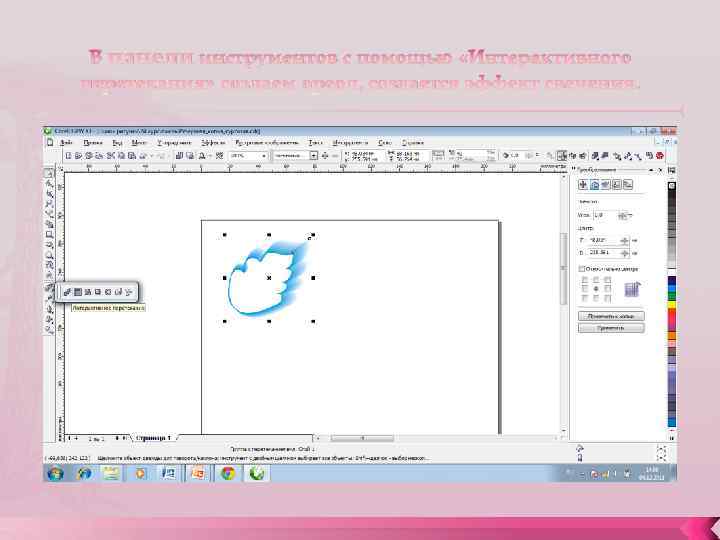Collapse the Transformation docker arrow
This screenshot has width=720, height=540.
(x=651, y=170)
